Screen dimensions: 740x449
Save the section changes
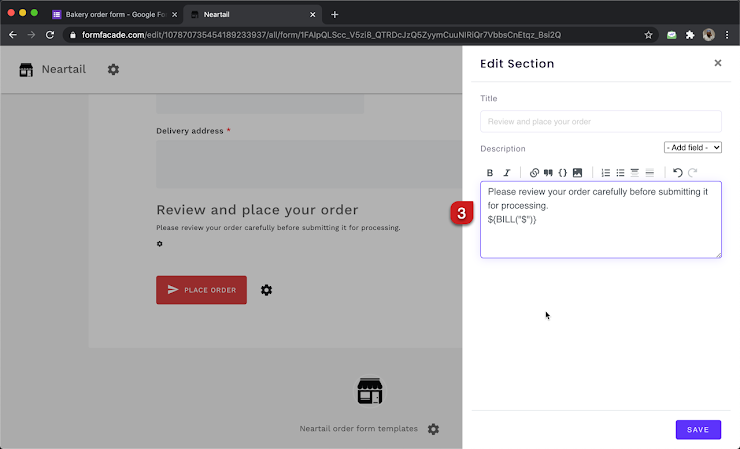(x=698, y=429)
